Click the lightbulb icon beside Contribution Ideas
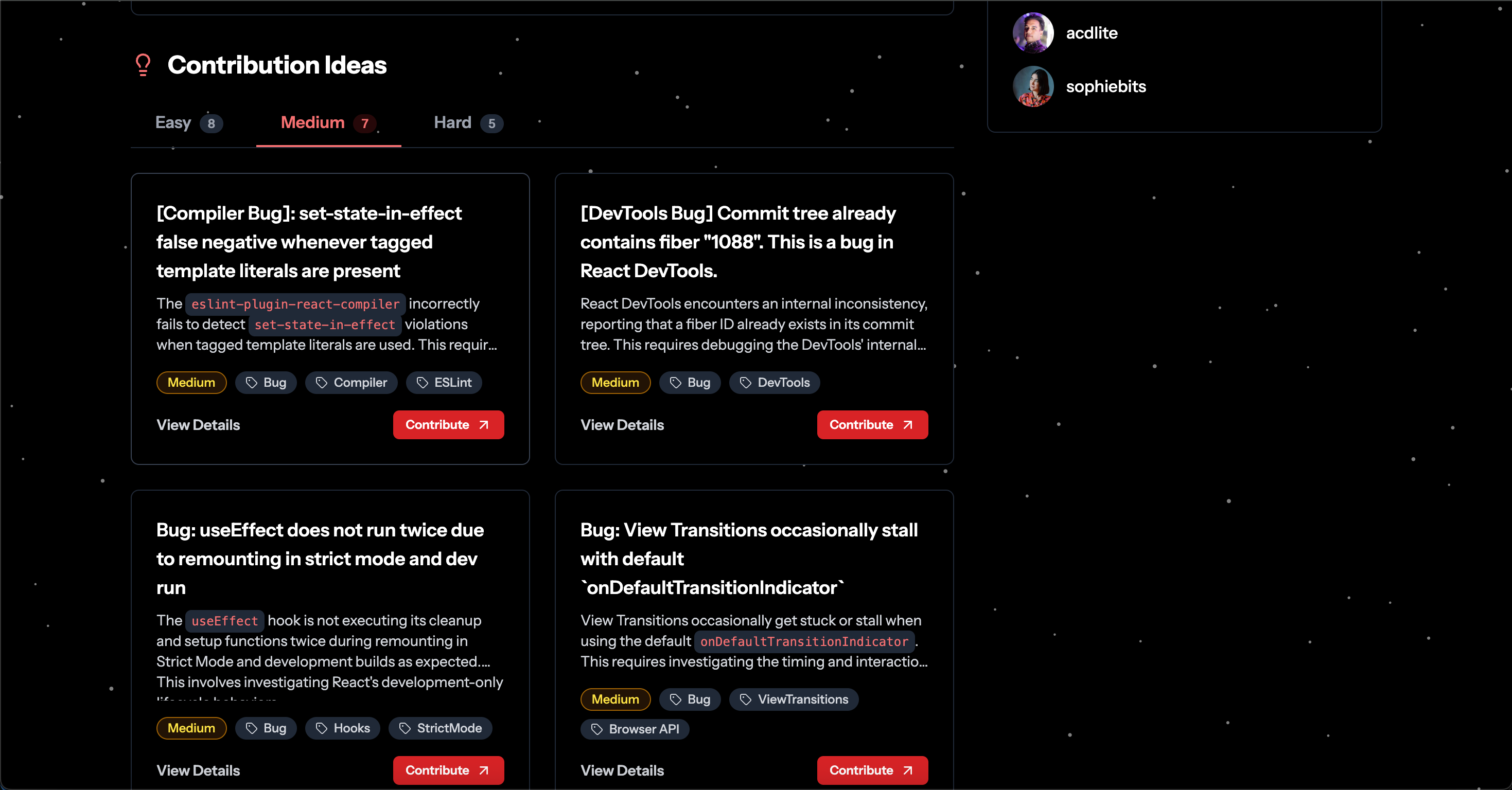This screenshot has width=1512, height=790. [x=143, y=64]
